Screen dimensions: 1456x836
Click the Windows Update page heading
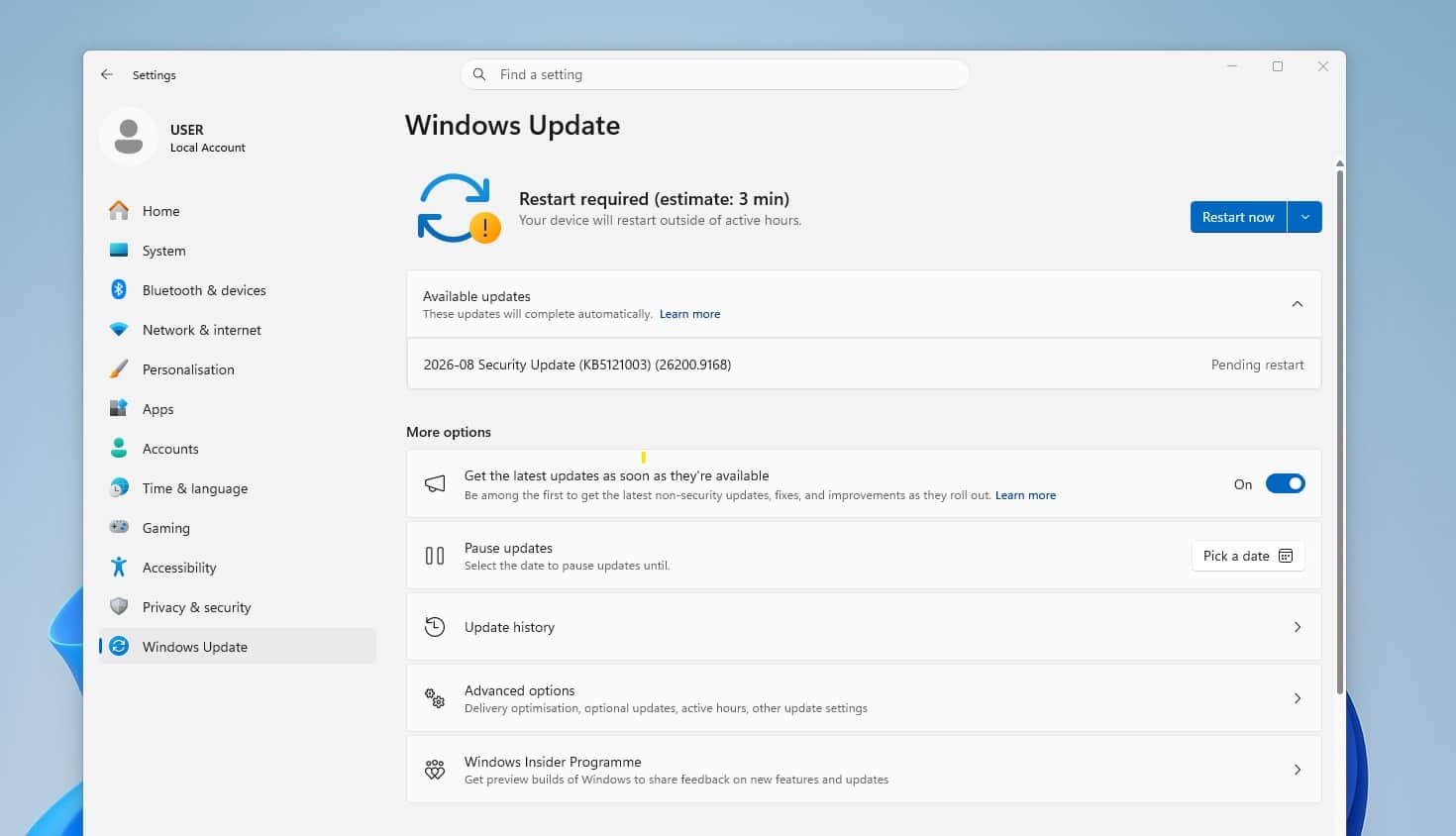512,126
